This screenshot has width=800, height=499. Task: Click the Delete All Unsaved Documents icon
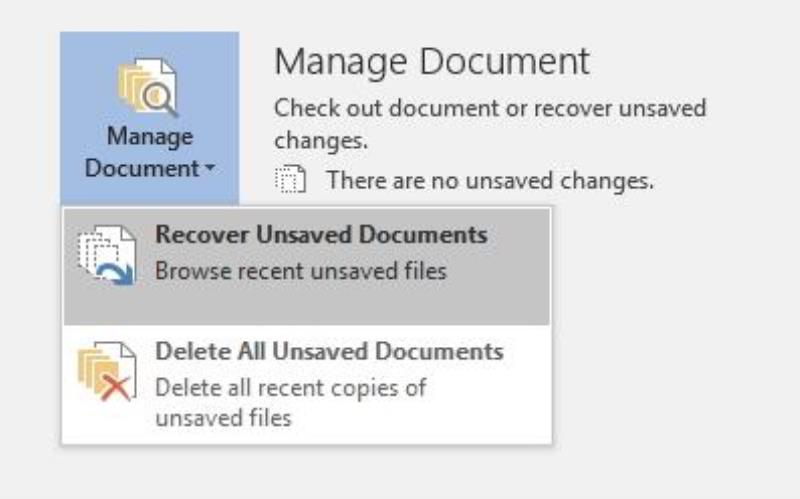[108, 371]
